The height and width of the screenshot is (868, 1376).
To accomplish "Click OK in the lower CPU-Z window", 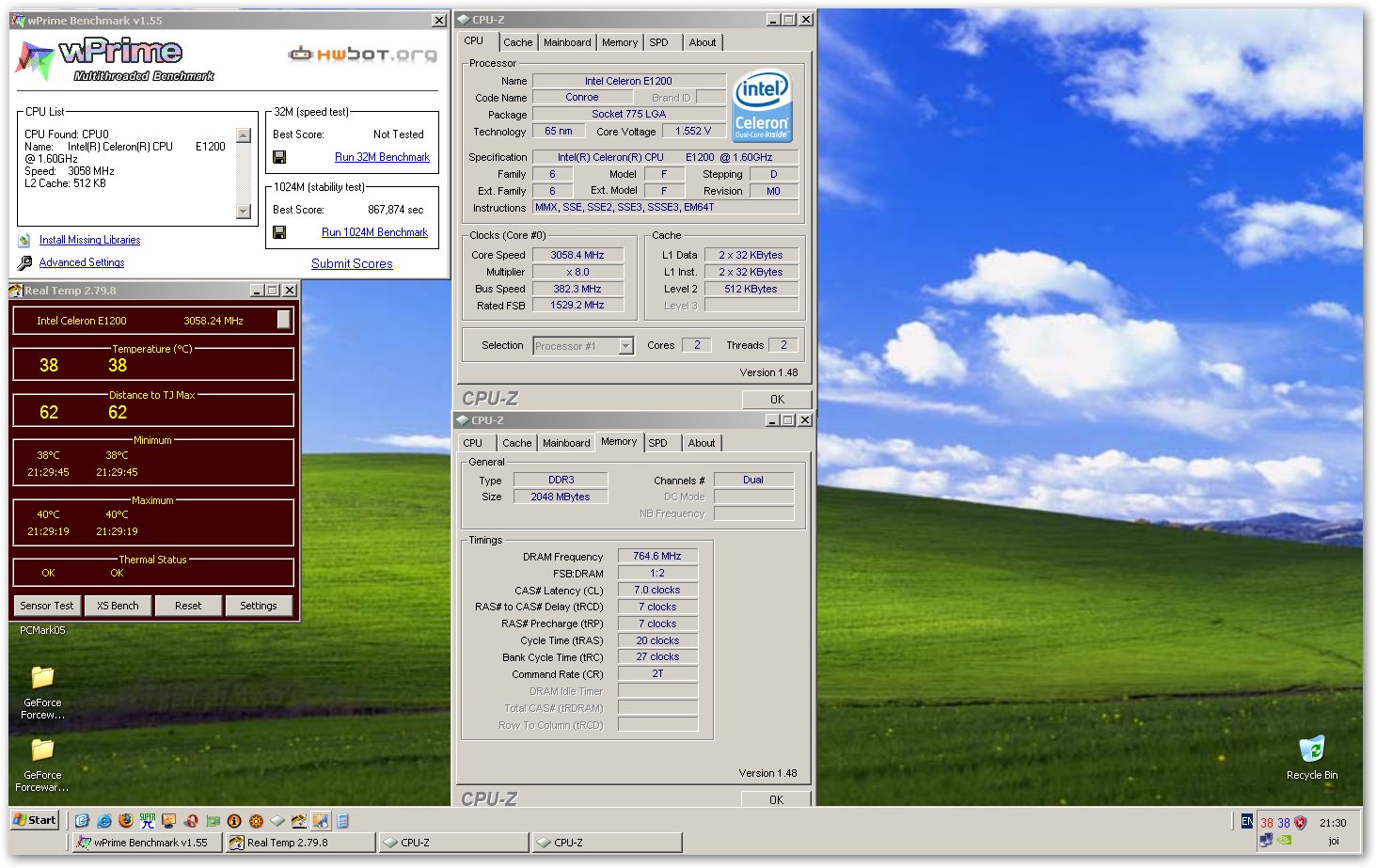I will tap(776, 799).
